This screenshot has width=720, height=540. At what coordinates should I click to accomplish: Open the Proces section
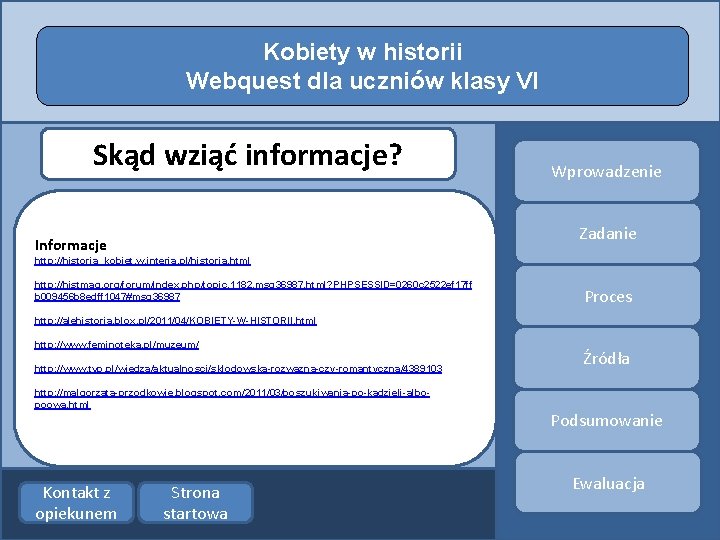(608, 296)
